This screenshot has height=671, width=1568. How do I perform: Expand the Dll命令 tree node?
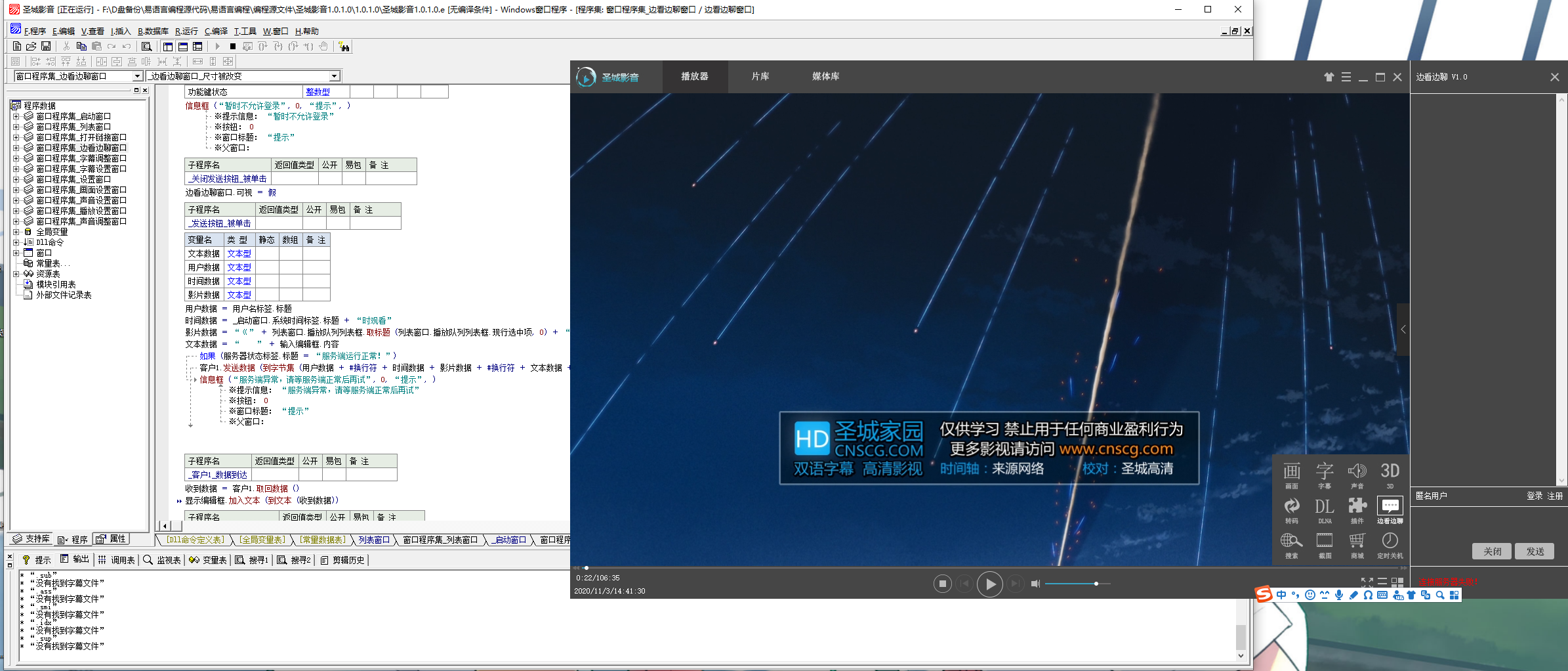[x=16, y=242]
